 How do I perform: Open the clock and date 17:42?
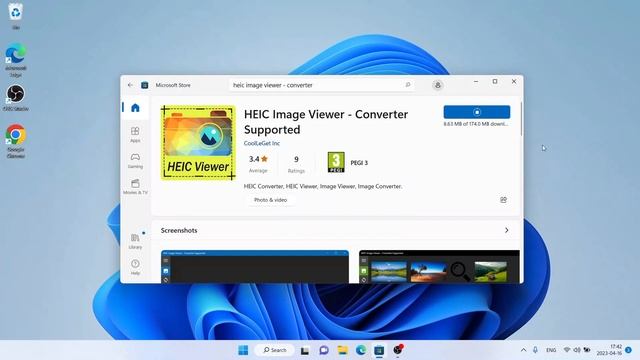point(609,350)
